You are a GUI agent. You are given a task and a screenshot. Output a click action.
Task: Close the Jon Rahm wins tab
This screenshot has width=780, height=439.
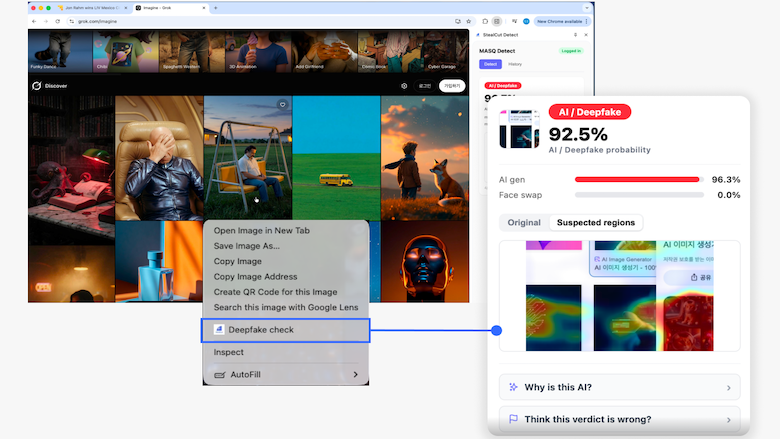(125, 8)
